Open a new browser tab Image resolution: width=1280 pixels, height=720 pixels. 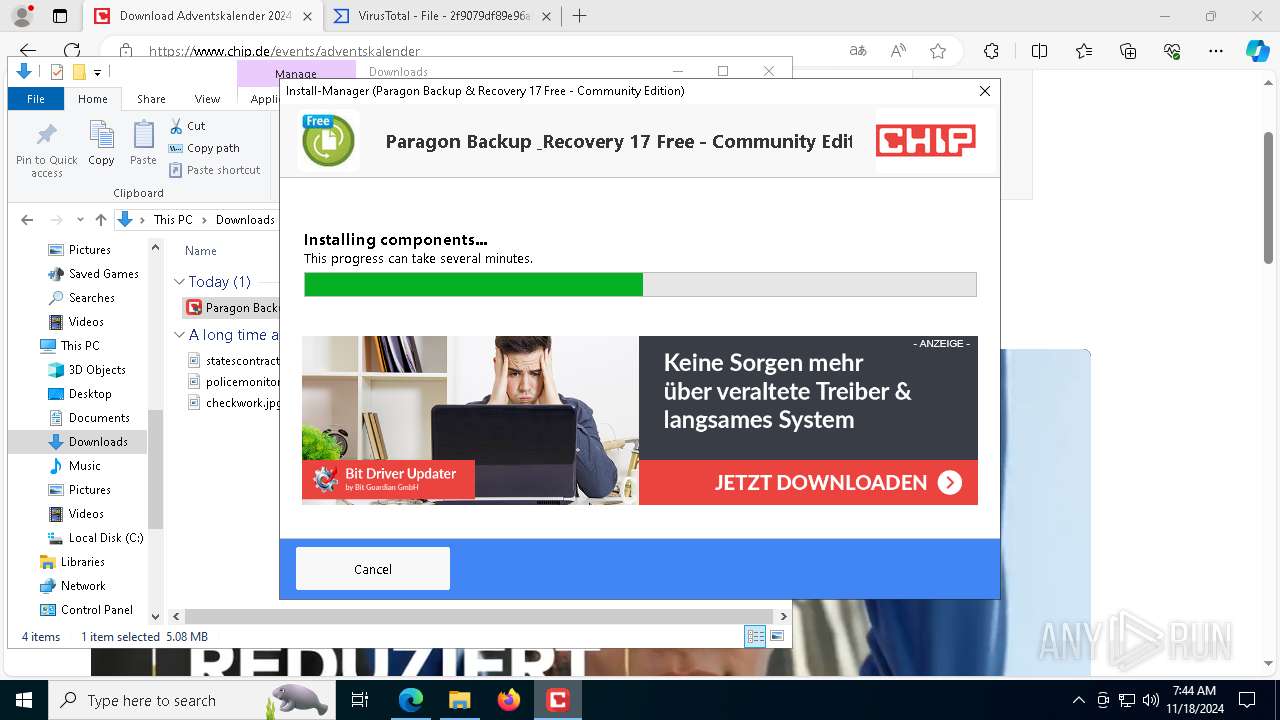click(x=579, y=16)
